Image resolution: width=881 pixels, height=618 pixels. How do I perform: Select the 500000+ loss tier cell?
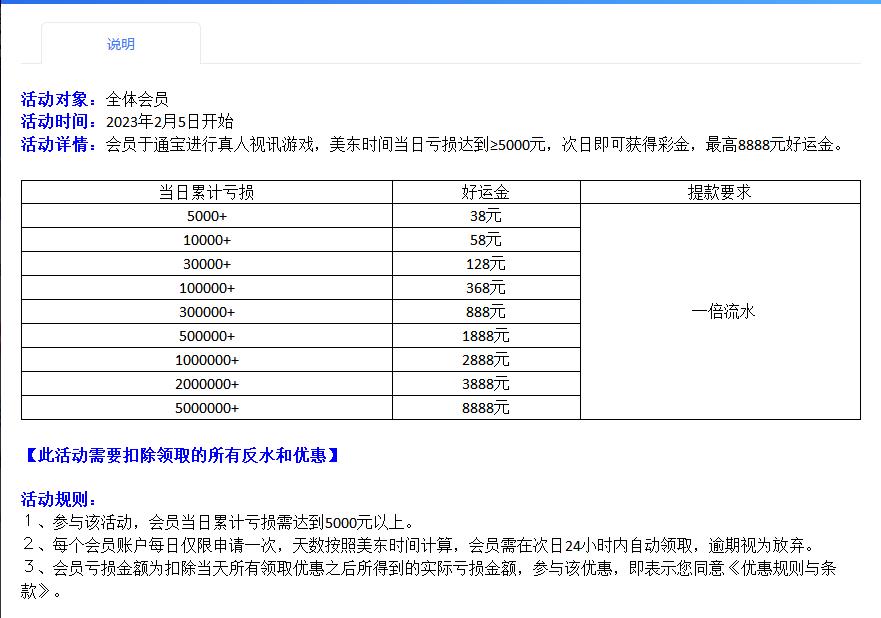click(207, 336)
